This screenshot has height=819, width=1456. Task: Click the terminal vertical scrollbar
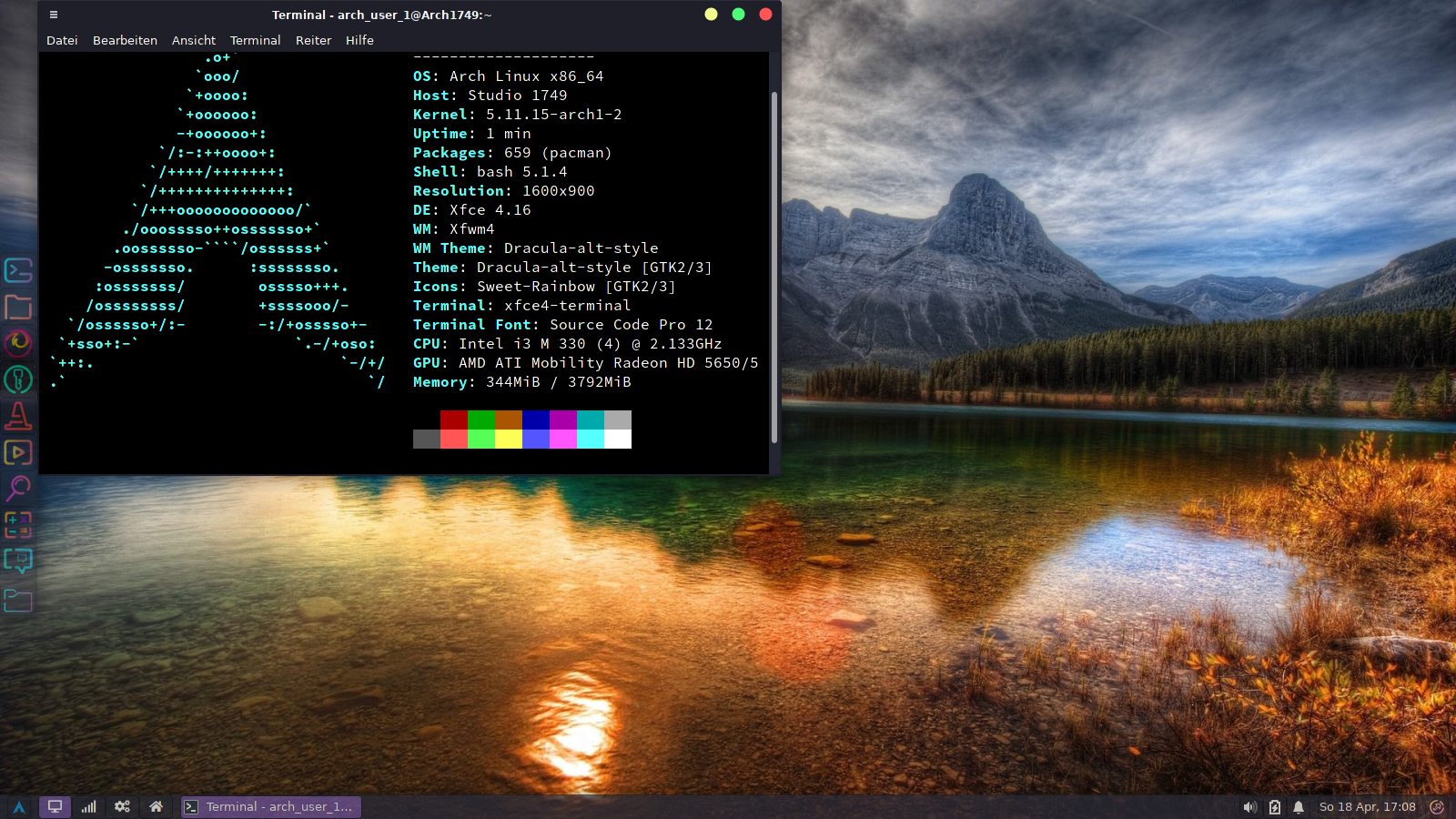[x=774, y=268]
